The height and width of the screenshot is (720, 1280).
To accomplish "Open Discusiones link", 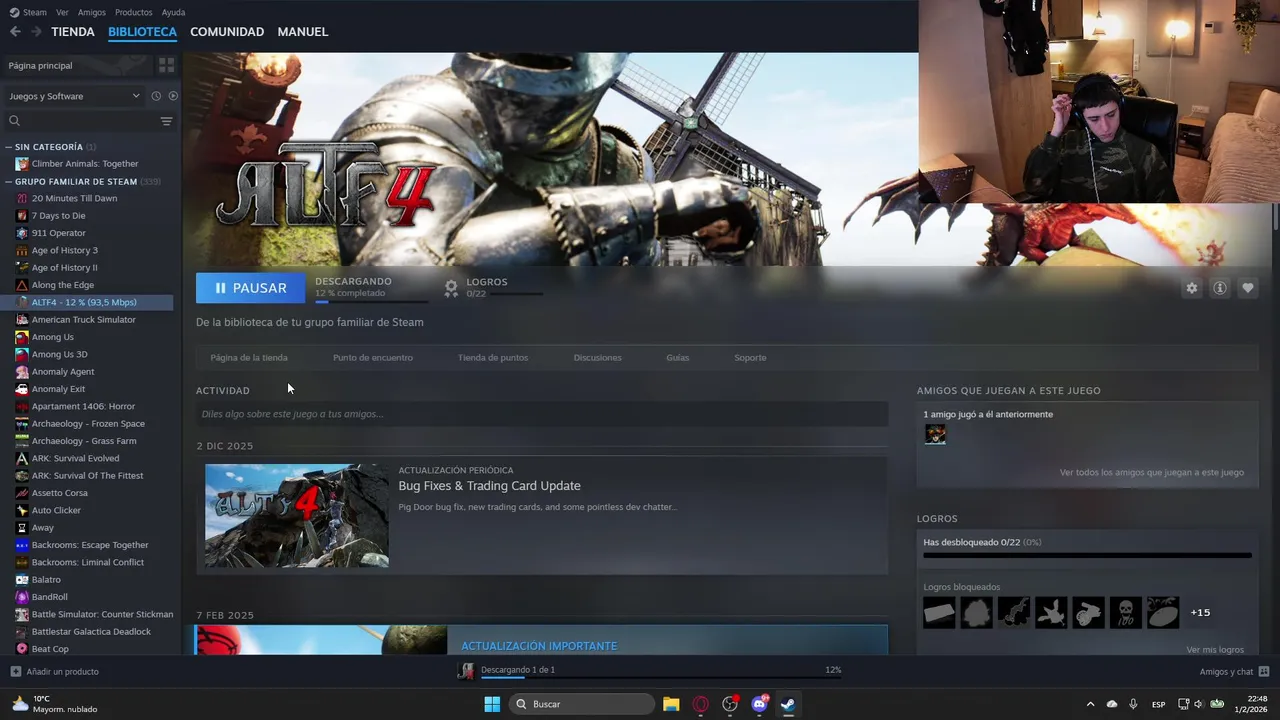I will point(598,358).
